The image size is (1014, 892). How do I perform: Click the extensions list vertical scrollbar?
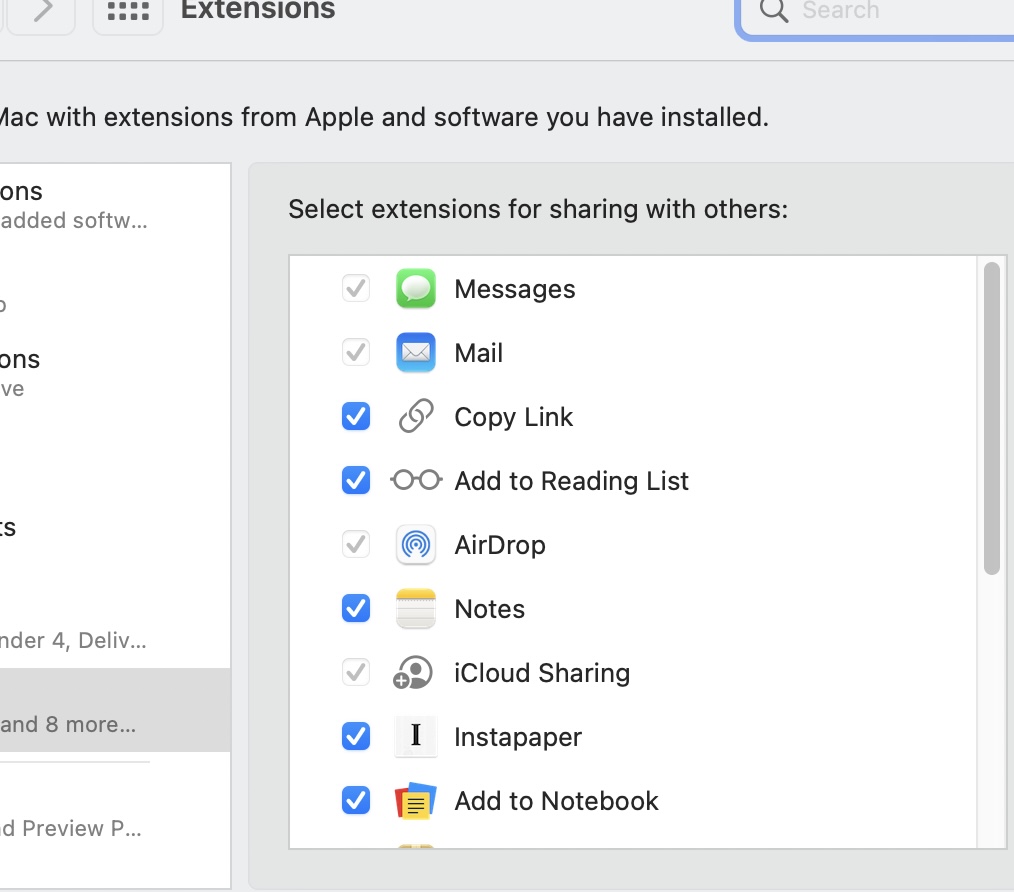pyautogui.click(x=991, y=419)
